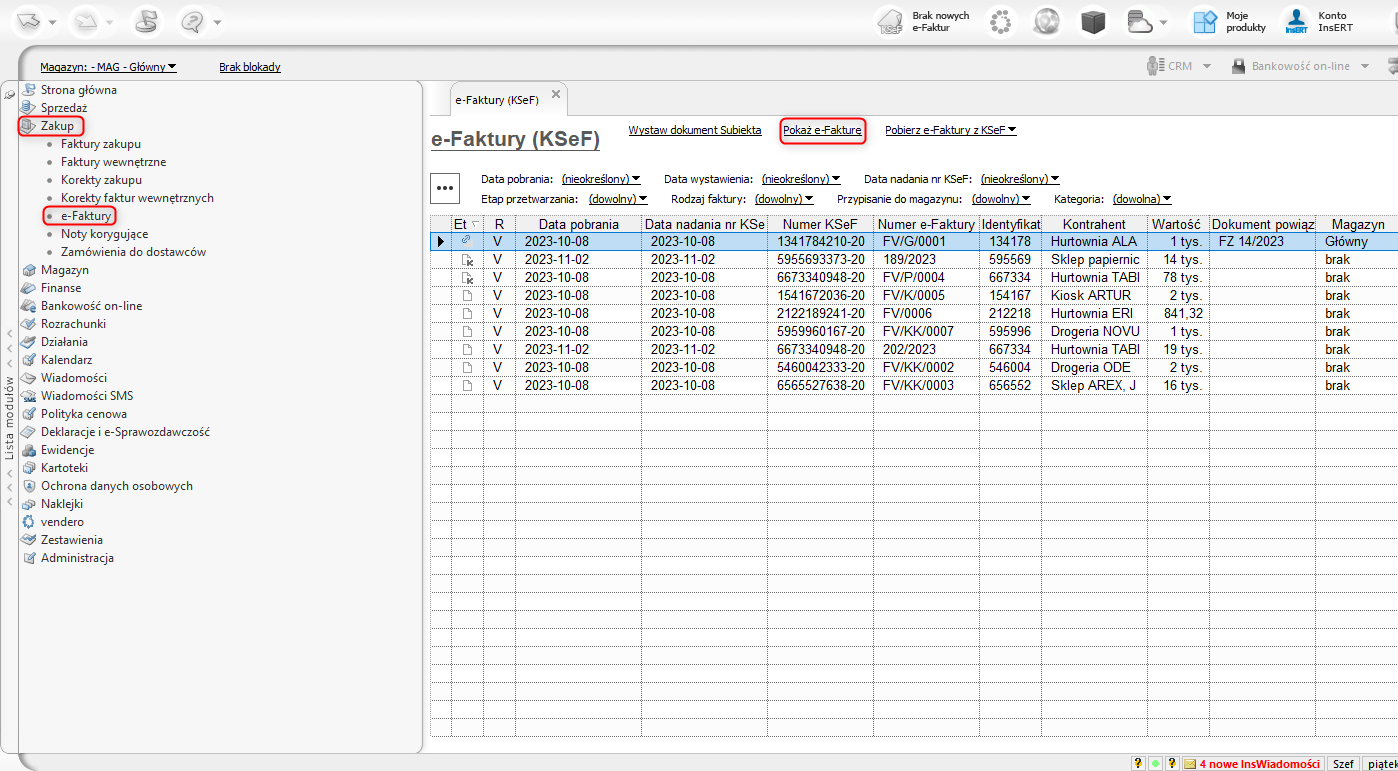Open the Rodzaj faktury filter dropdown
Screen dimensions: 1398x771
tap(789, 199)
